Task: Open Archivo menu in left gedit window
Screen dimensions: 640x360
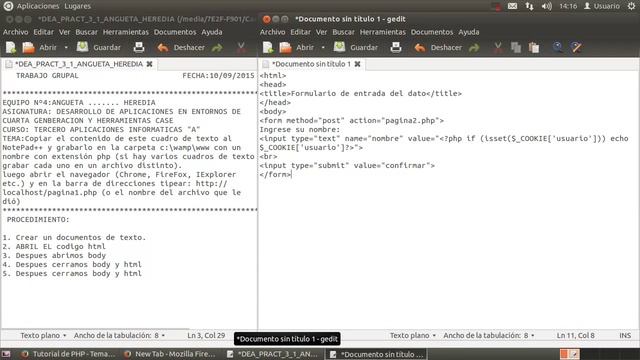Action: [x=16, y=32]
